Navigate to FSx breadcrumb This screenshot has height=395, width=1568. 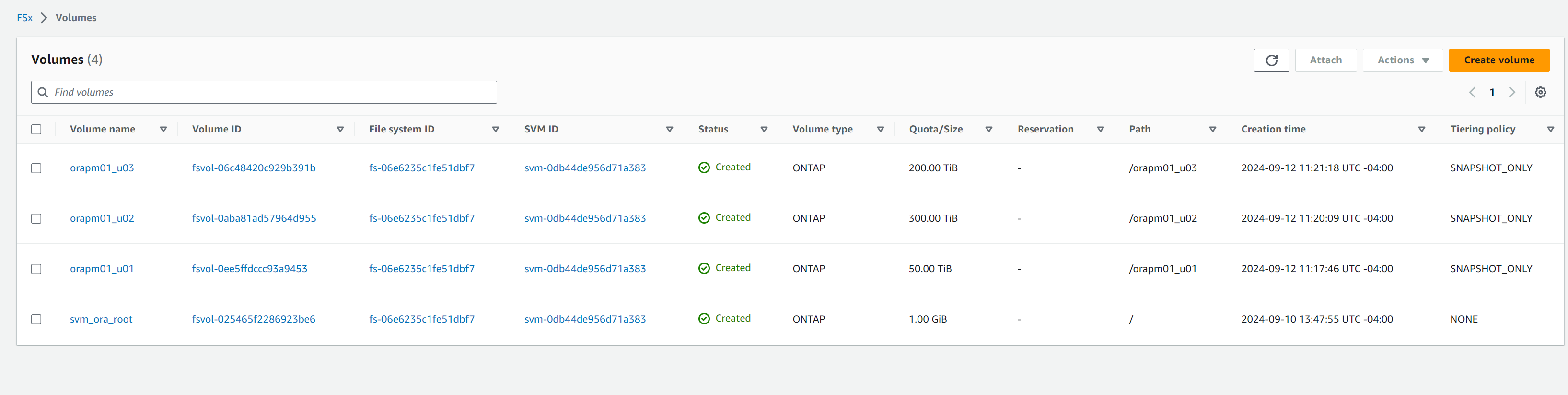coord(24,18)
